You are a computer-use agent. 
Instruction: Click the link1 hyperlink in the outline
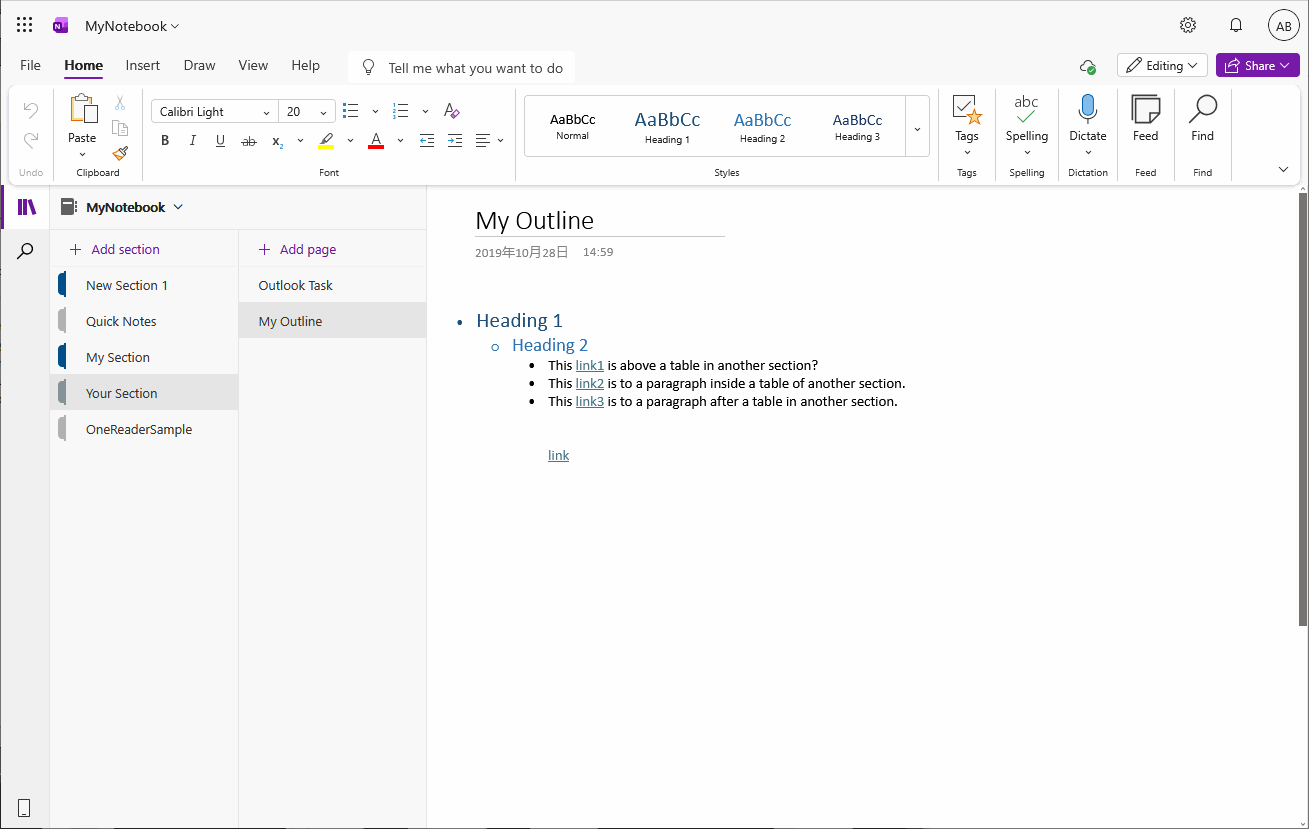tap(589, 366)
